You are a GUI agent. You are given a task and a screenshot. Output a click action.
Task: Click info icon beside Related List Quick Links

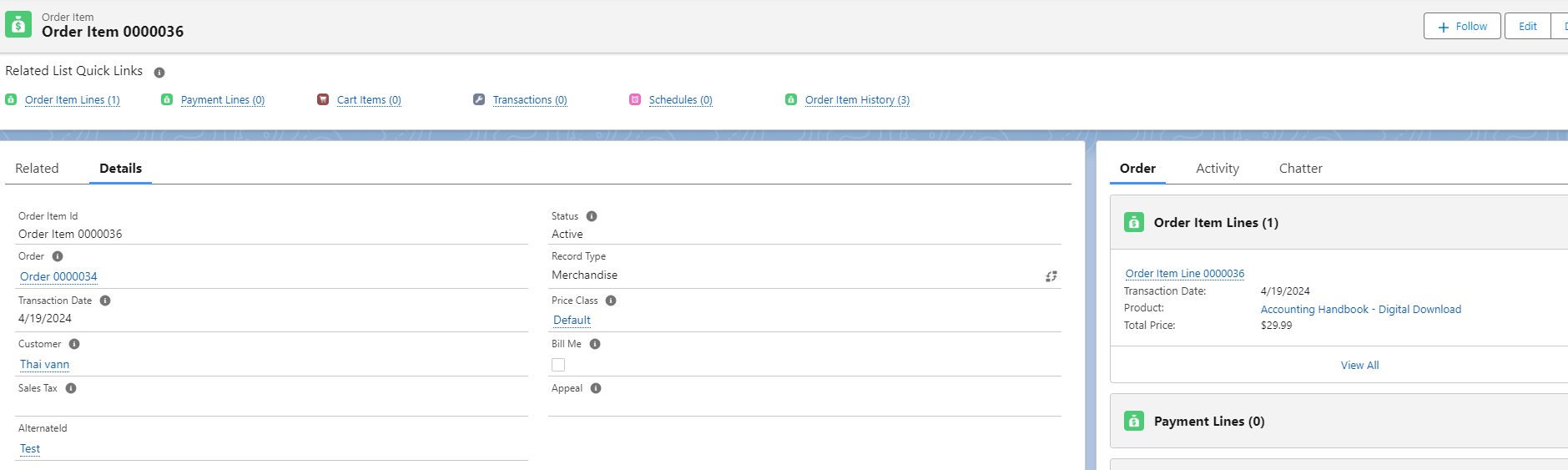tap(159, 73)
